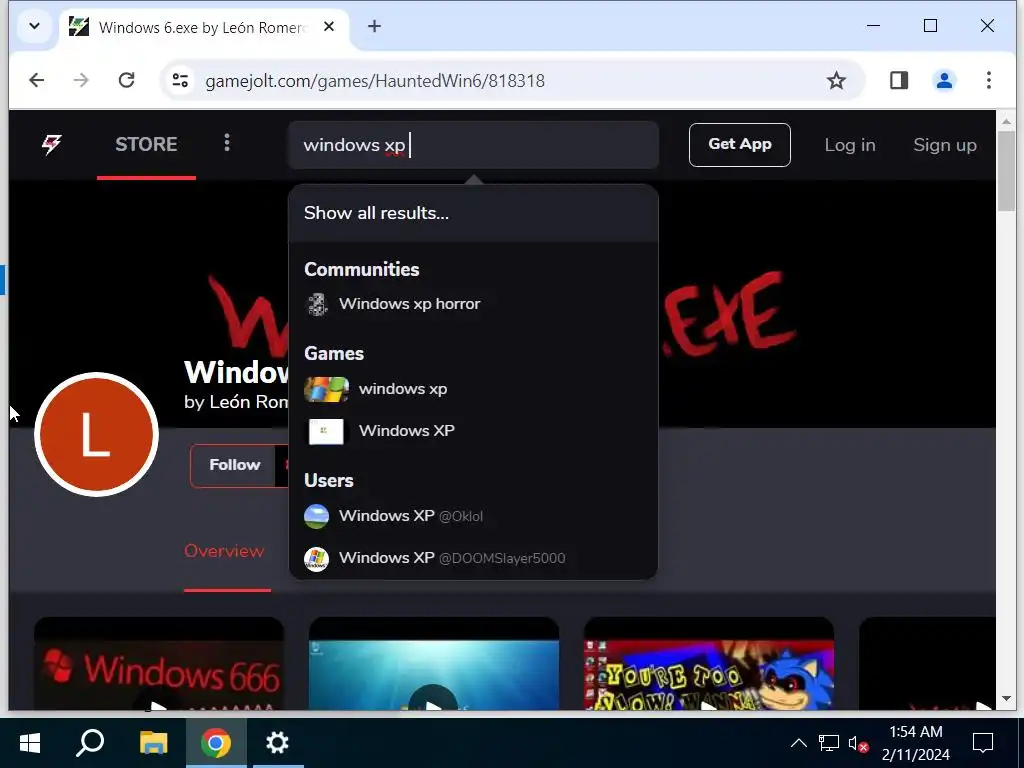Choose the 'Windows XP' game result
This screenshot has height=768, width=1024.
(473, 431)
